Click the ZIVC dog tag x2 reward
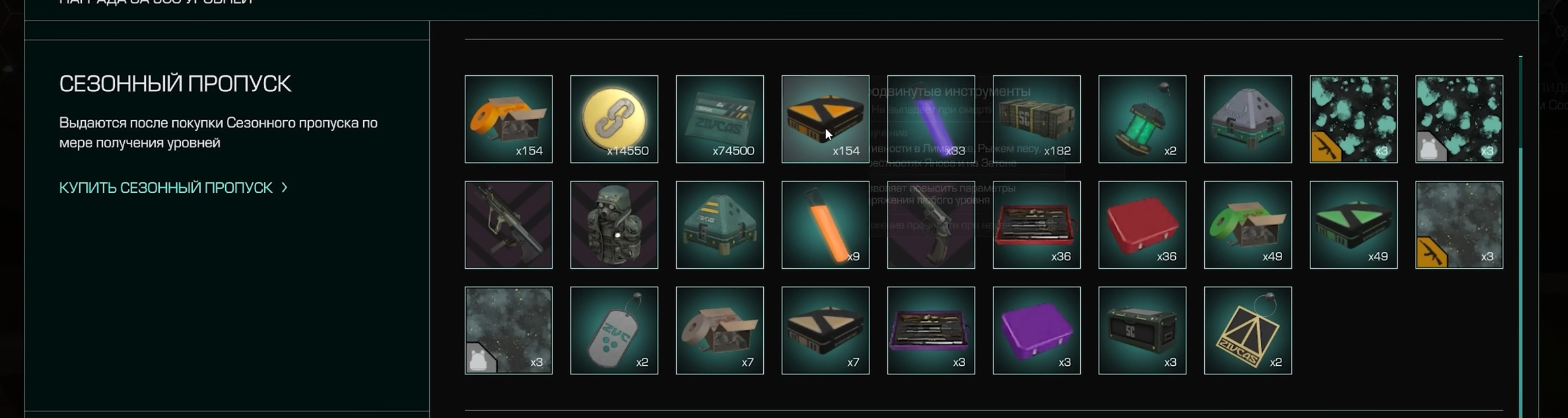This screenshot has width=1568, height=418. 614,330
